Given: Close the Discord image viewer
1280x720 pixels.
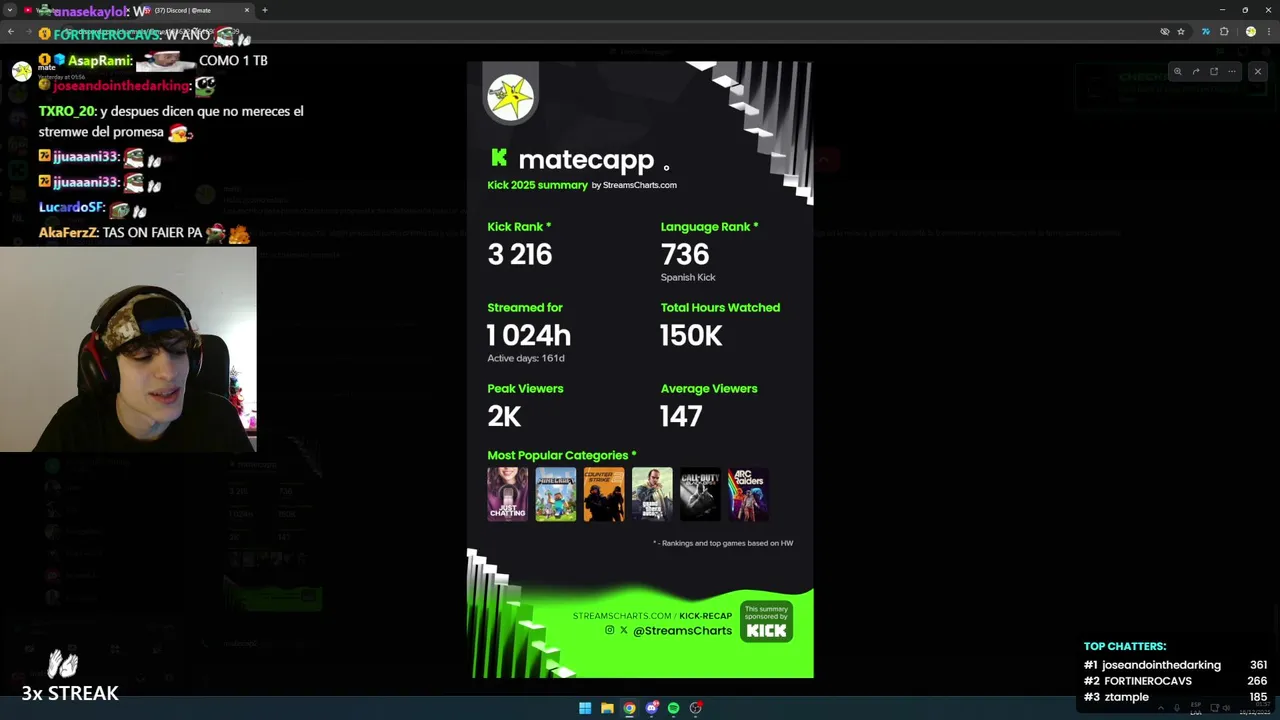Looking at the screenshot, I should pyautogui.click(x=1258, y=71).
